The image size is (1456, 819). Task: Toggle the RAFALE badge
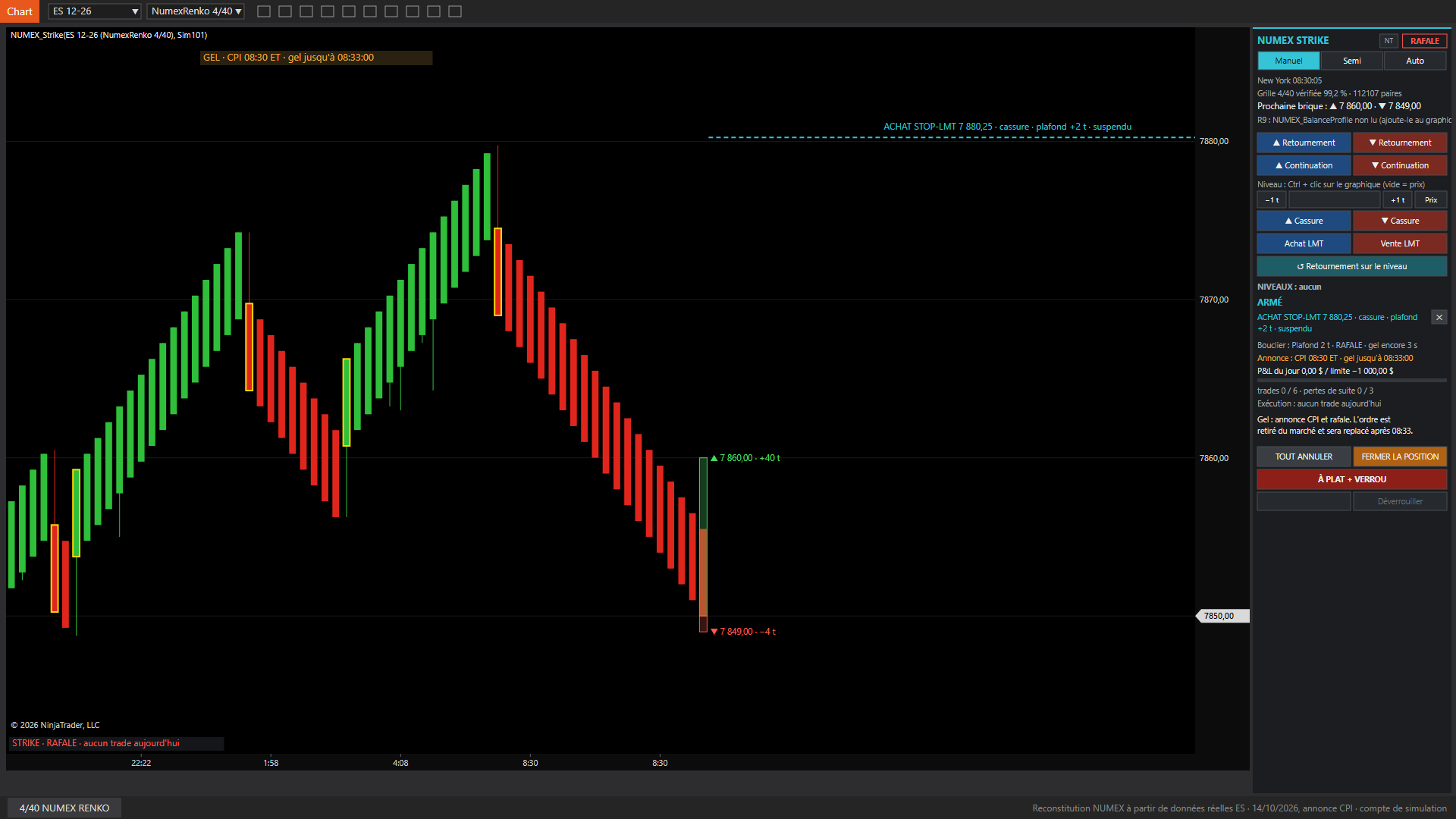coord(1425,41)
